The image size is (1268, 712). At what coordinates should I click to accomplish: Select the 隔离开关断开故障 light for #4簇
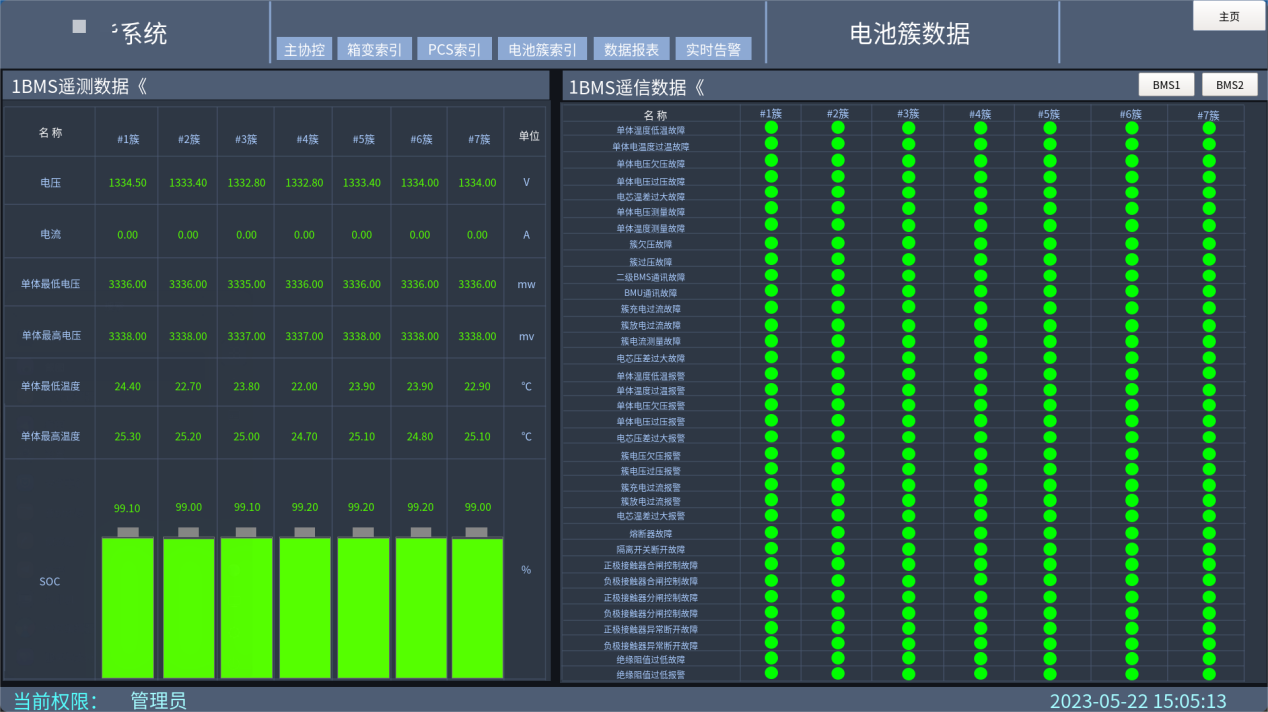coord(980,549)
